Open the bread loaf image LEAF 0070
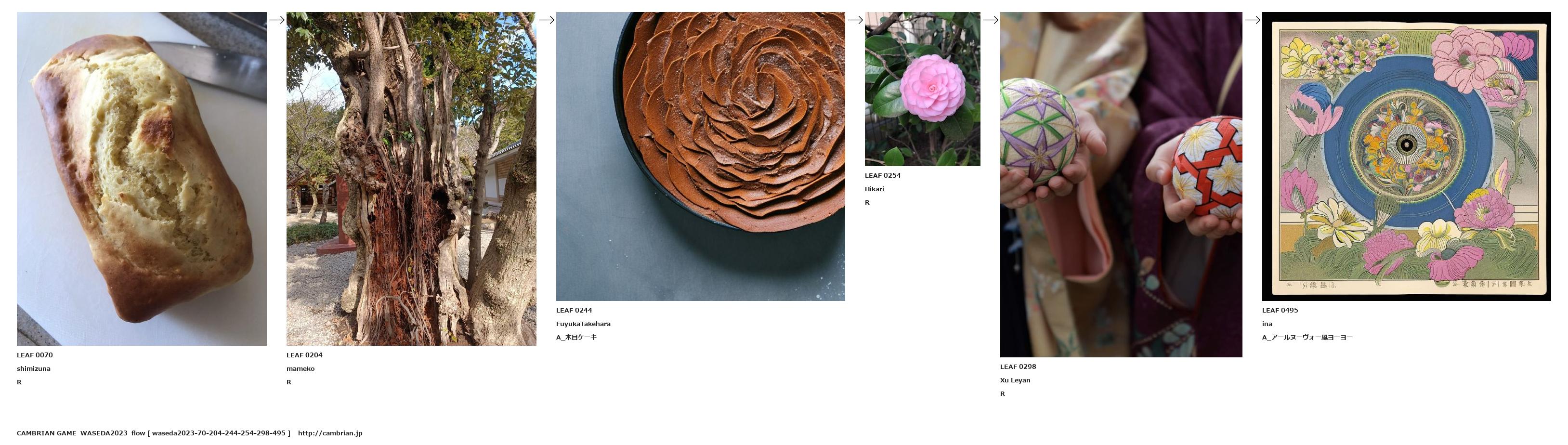 coord(141,179)
